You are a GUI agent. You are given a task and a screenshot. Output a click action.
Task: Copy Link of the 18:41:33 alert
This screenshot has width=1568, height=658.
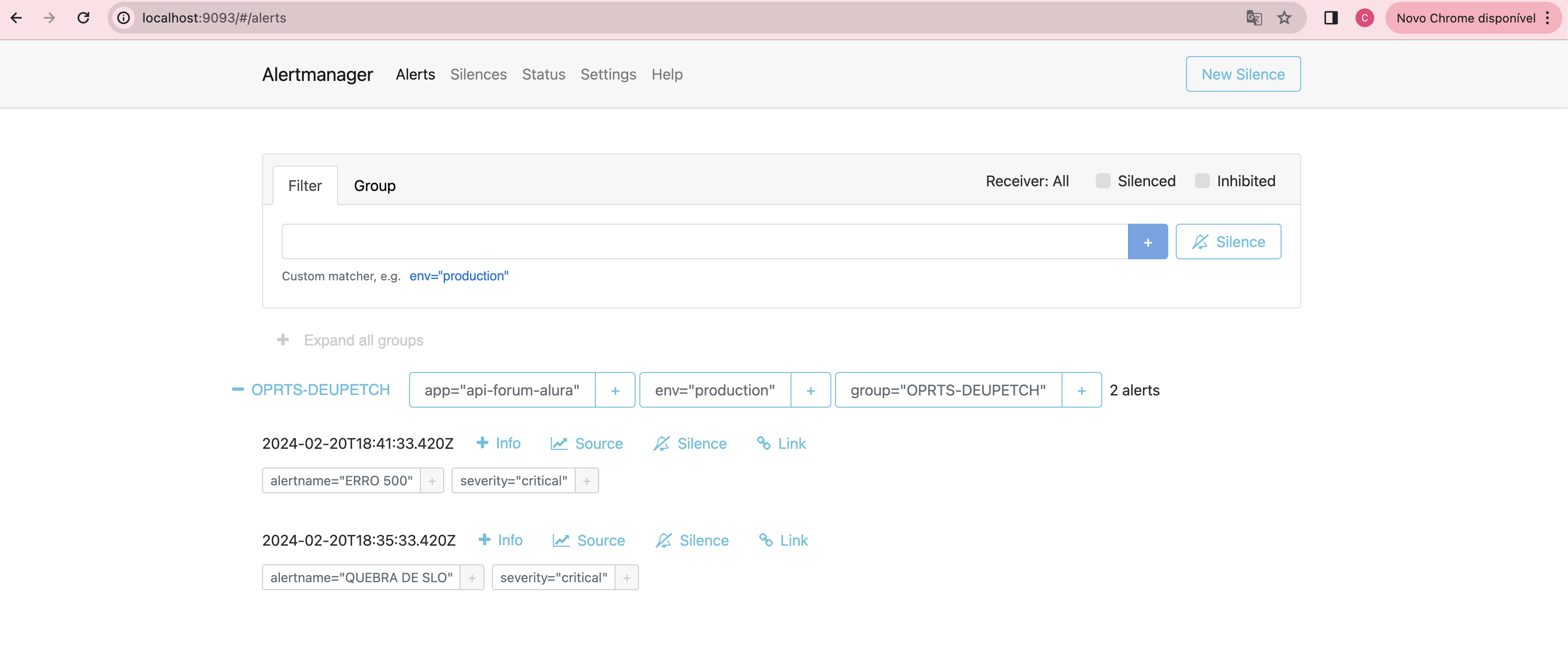click(781, 444)
